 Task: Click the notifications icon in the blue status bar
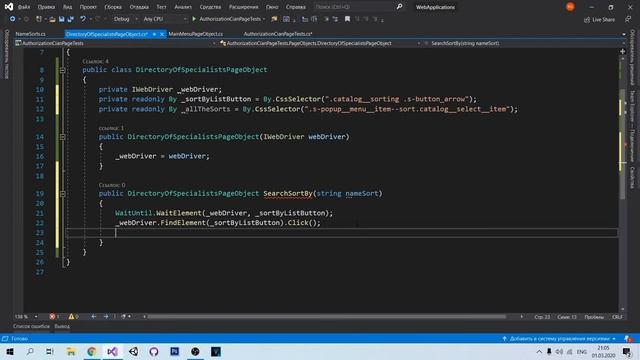coord(628,339)
